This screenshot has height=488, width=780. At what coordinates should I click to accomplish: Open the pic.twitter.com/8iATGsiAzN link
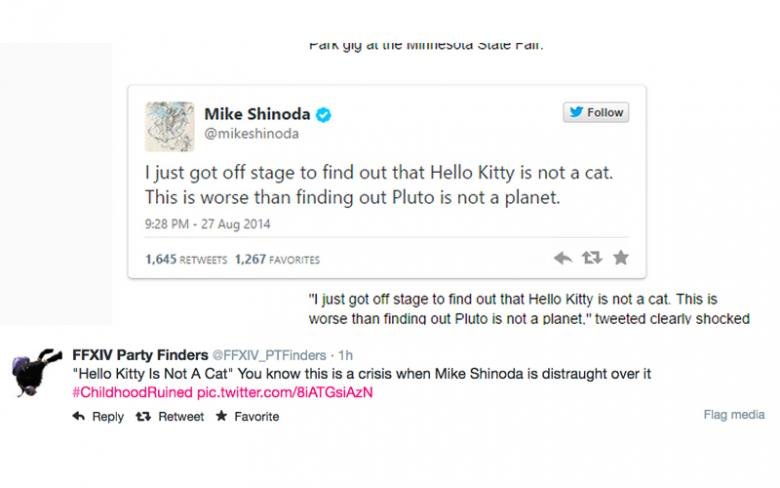[x=285, y=391]
